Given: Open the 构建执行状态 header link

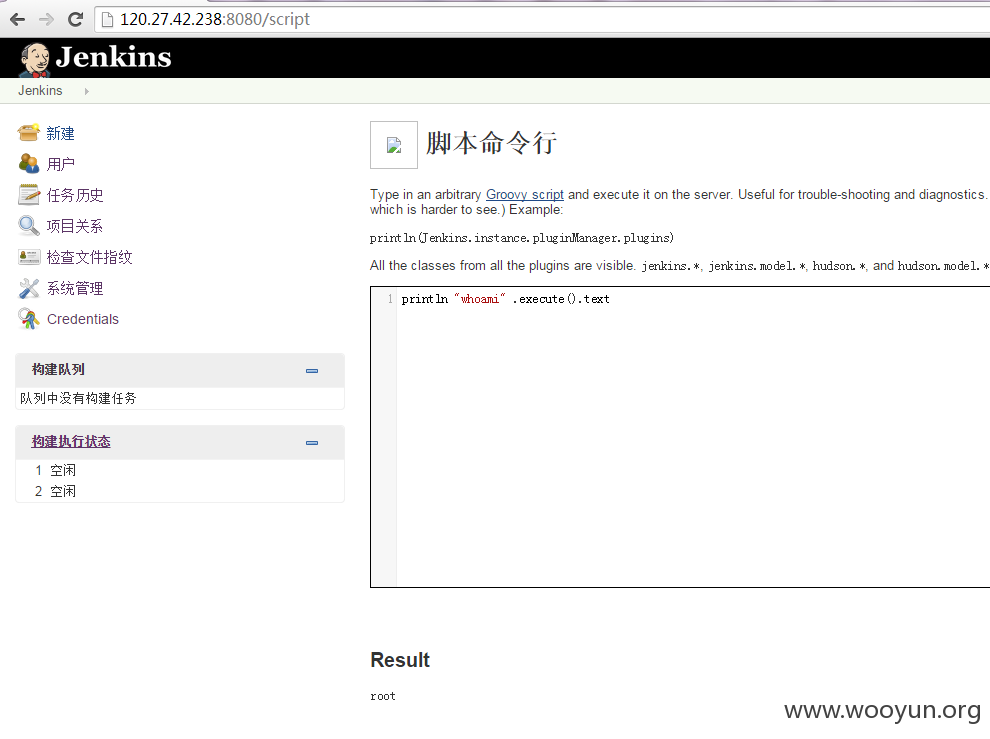Looking at the screenshot, I should click(x=71, y=442).
